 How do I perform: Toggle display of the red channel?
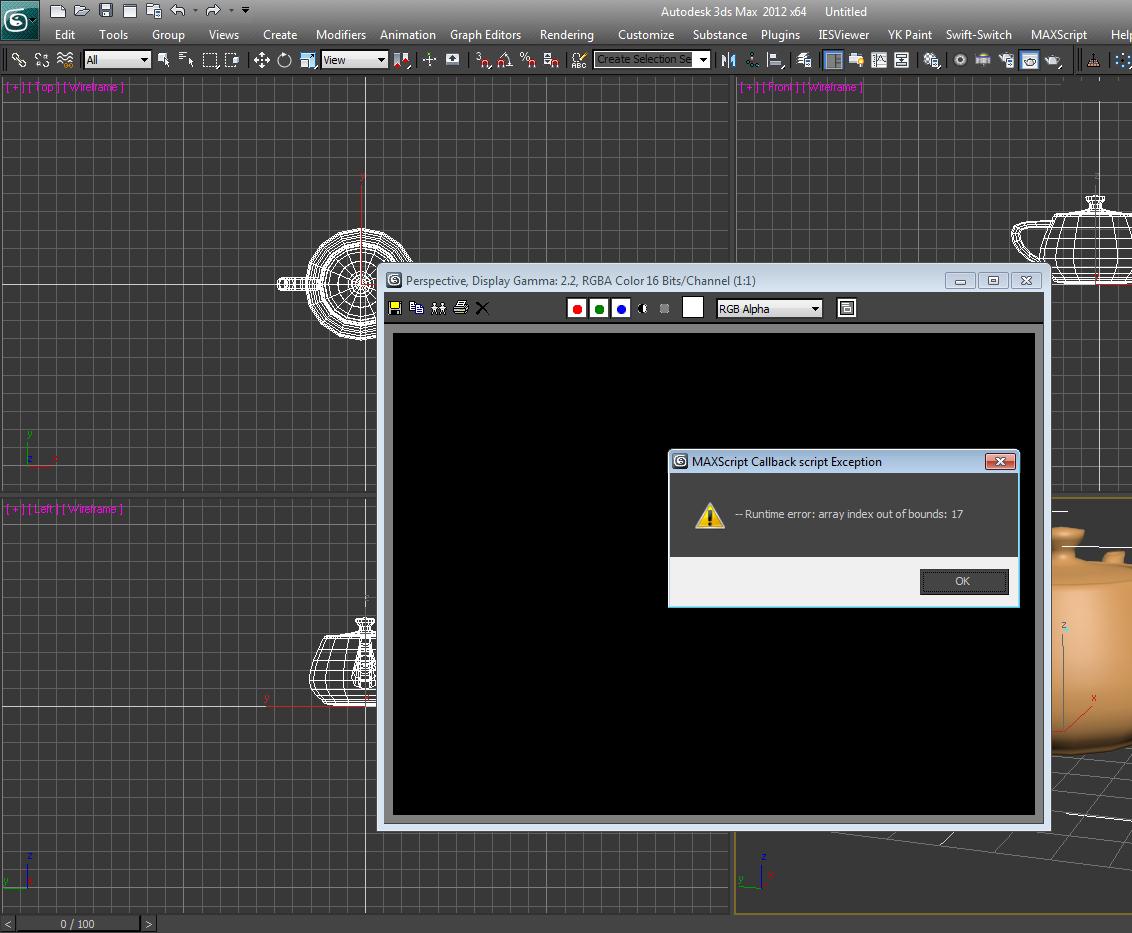pos(577,308)
